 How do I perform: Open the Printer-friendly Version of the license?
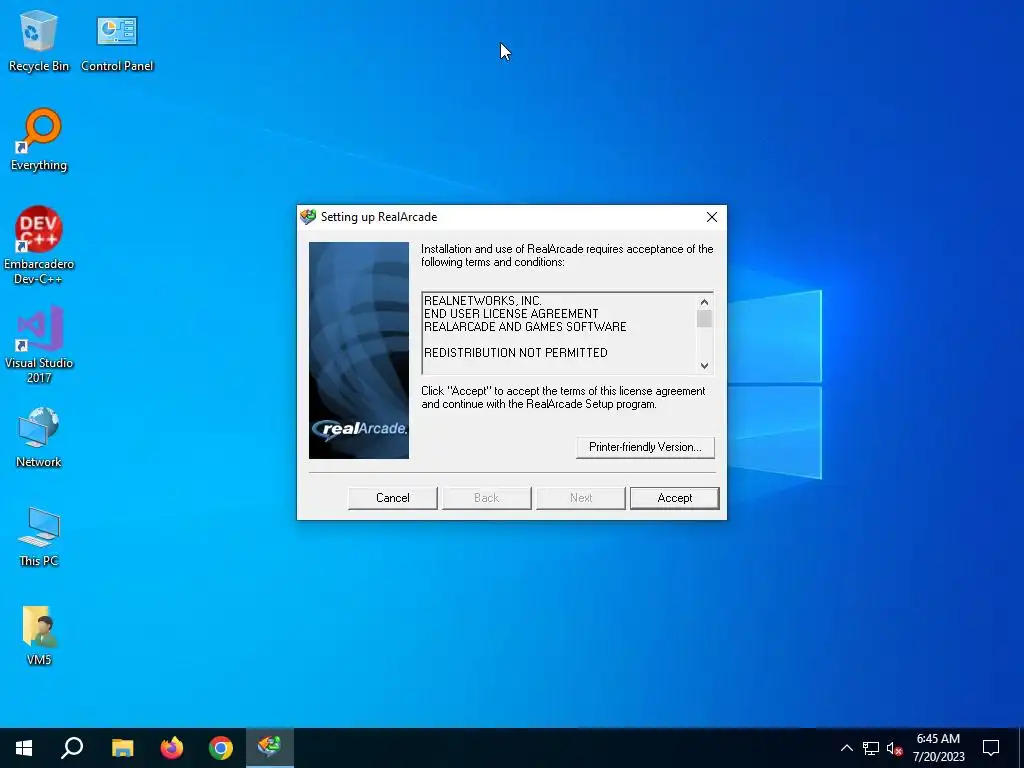tap(645, 447)
